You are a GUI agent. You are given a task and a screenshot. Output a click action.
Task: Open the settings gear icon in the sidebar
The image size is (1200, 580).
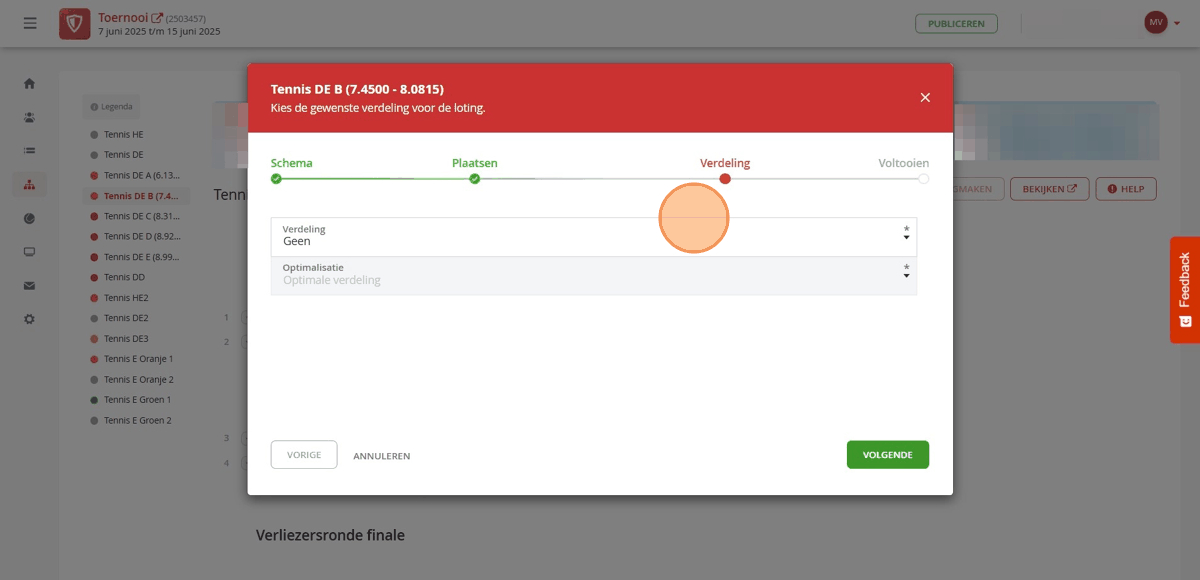click(x=30, y=319)
